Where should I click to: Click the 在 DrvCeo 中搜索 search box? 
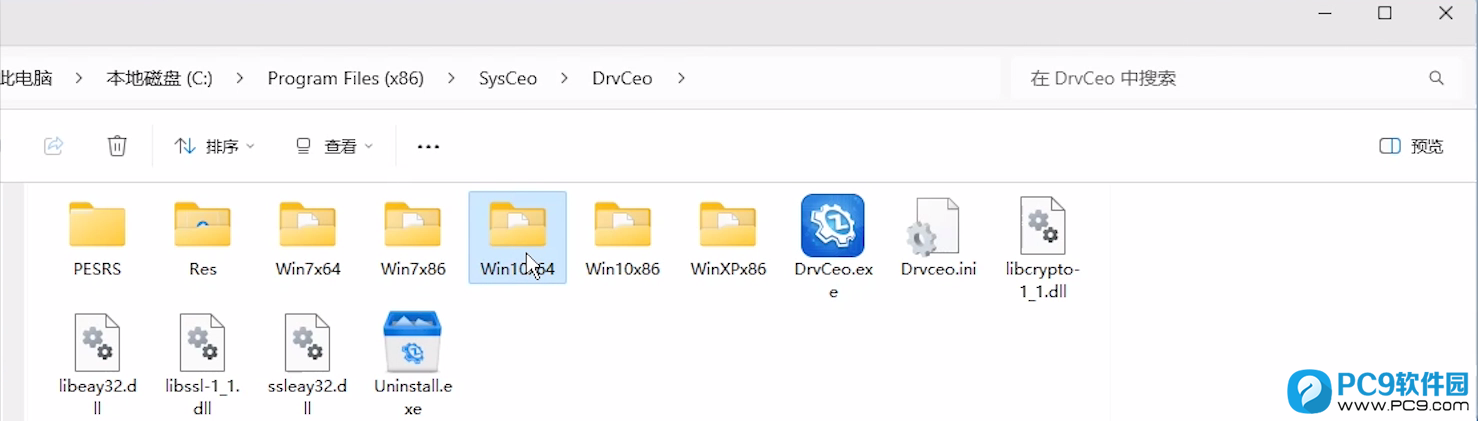coord(1220,78)
